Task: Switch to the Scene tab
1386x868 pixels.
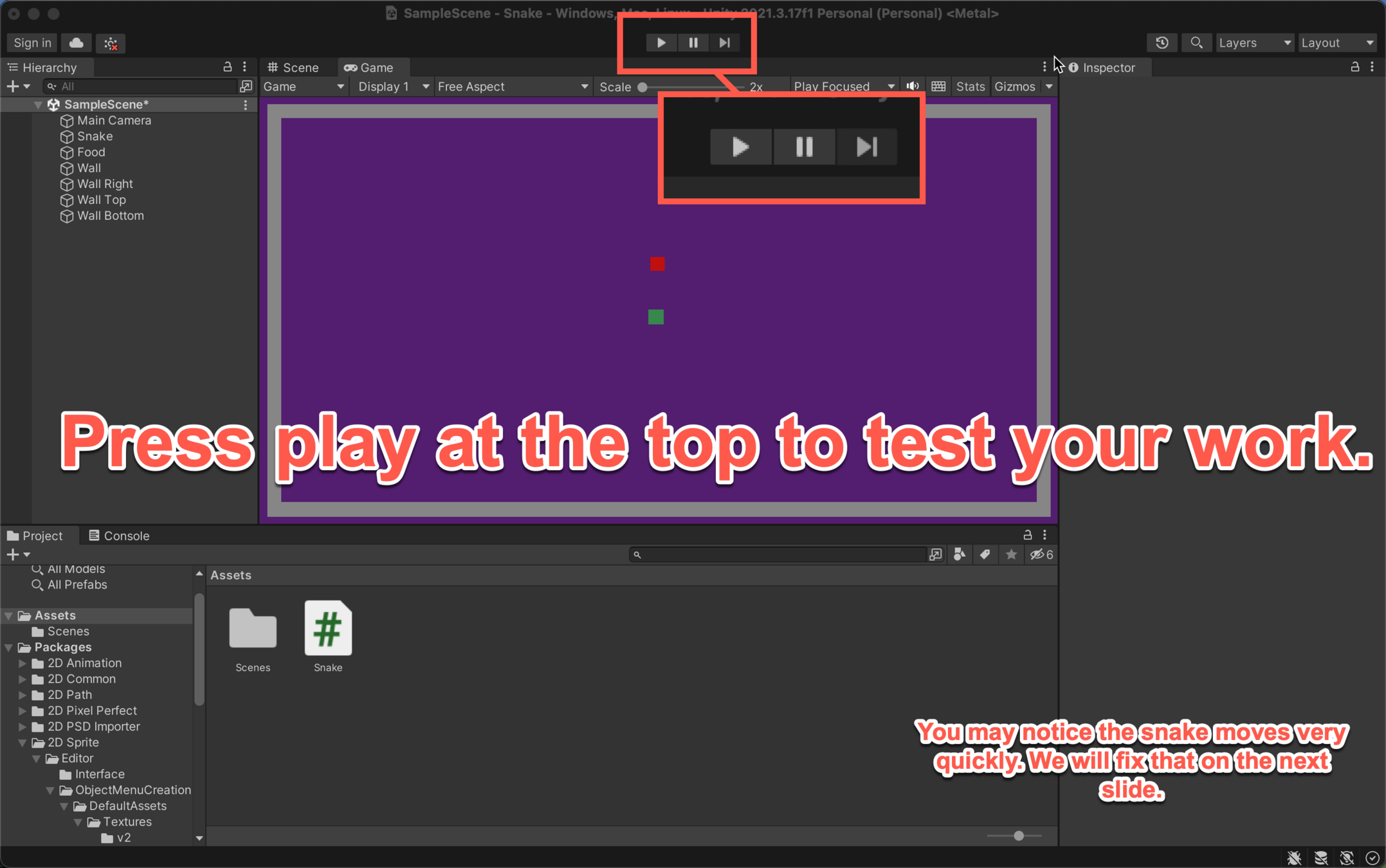Action: (x=294, y=67)
